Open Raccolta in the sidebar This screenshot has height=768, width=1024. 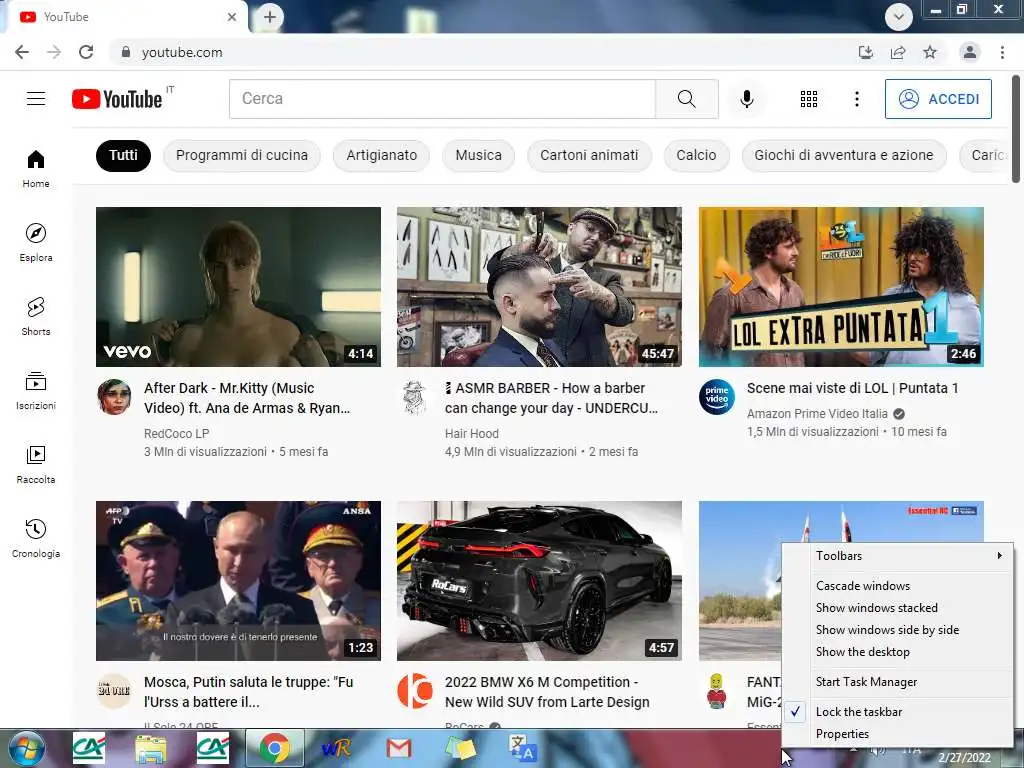[36, 464]
